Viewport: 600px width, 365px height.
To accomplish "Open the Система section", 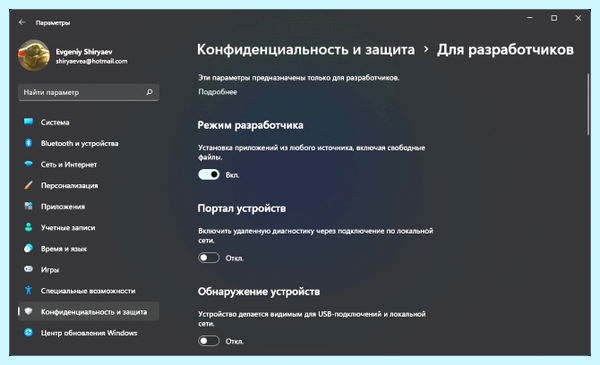I will (x=55, y=122).
